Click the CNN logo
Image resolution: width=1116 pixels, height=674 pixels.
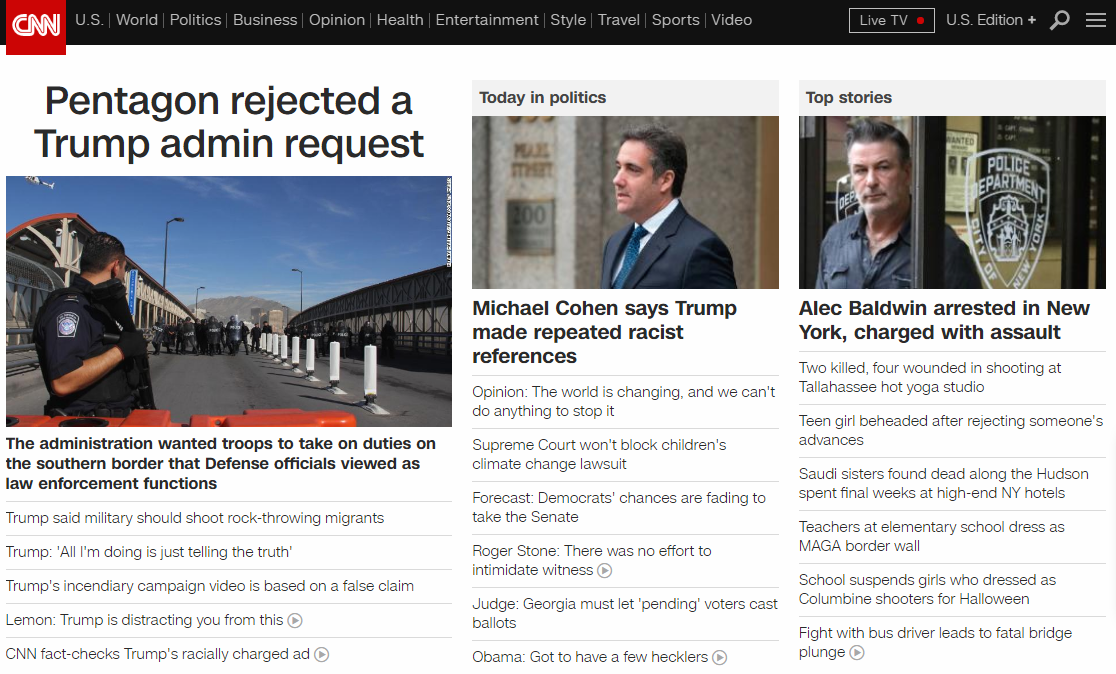(x=36, y=27)
